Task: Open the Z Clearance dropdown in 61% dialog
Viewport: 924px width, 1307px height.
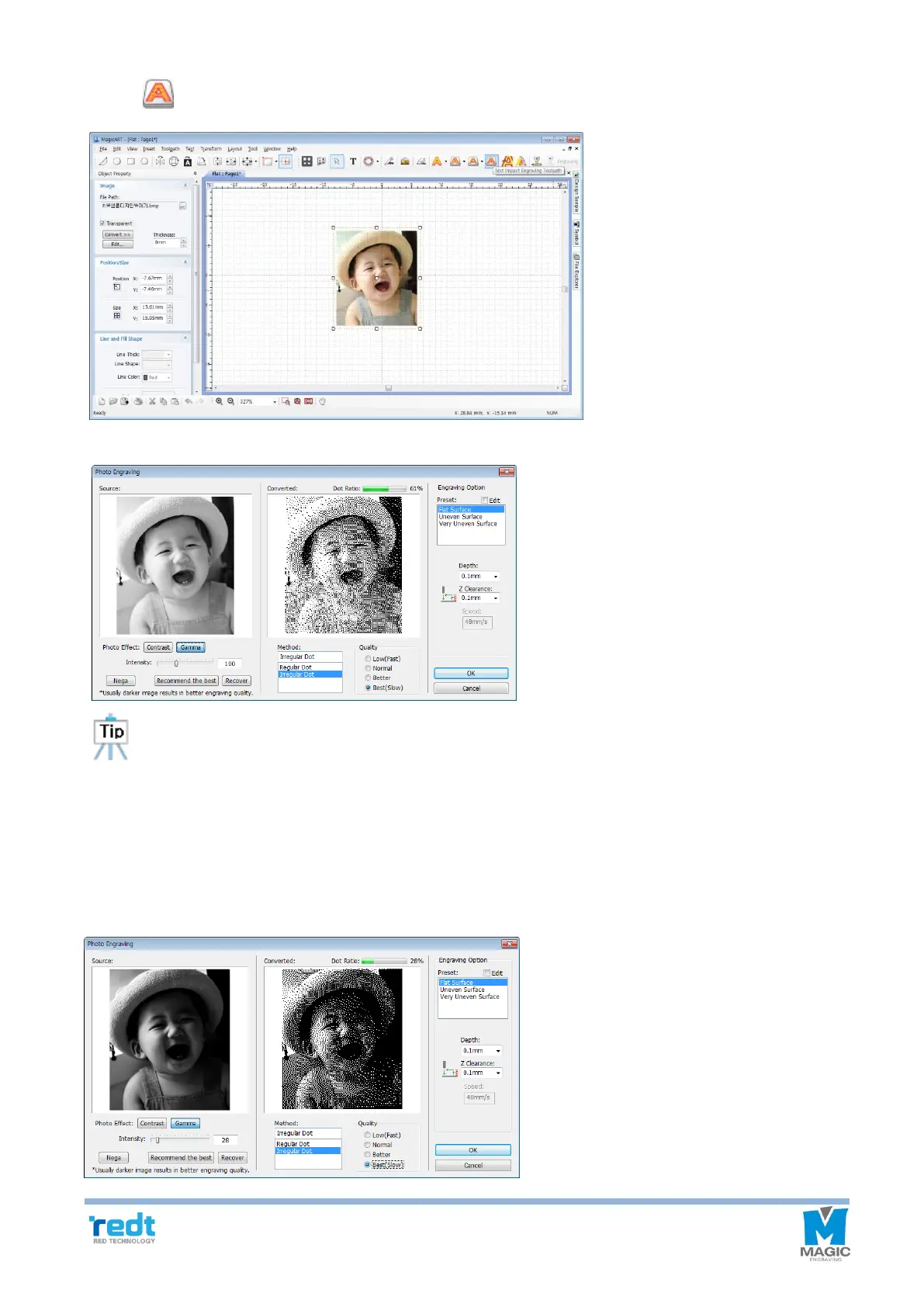Action: (496, 598)
